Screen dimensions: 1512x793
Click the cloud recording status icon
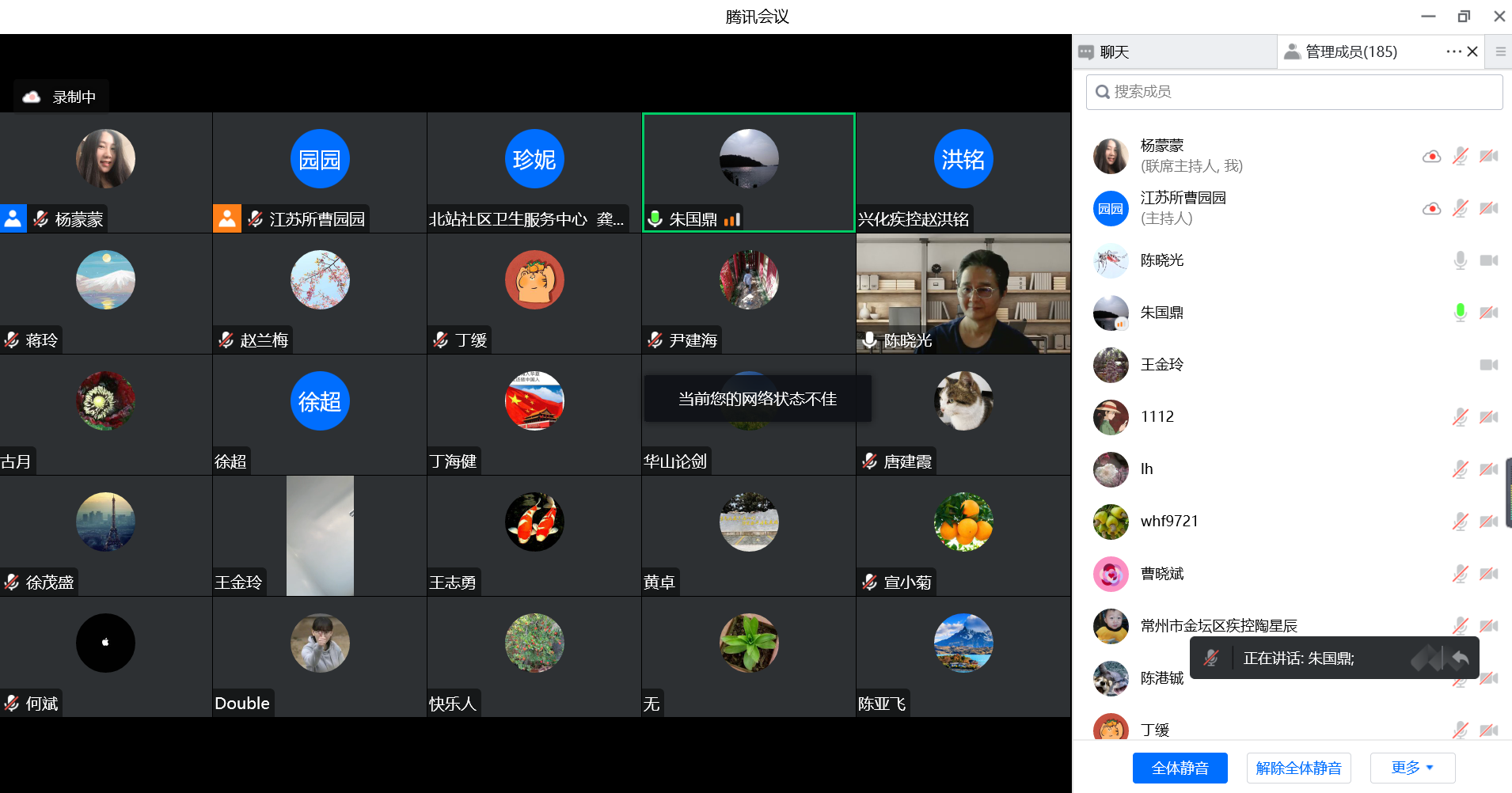click(x=32, y=97)
